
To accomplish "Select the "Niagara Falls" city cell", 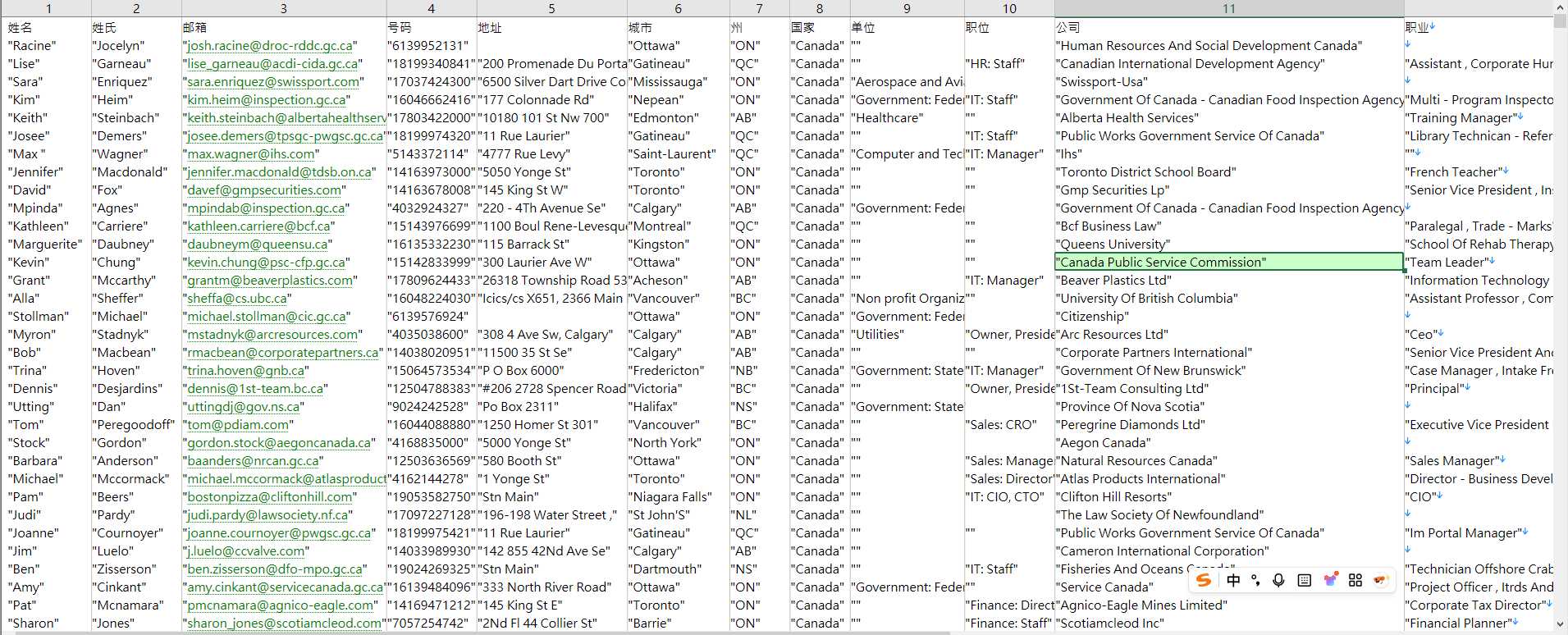I will coord(678,497).
